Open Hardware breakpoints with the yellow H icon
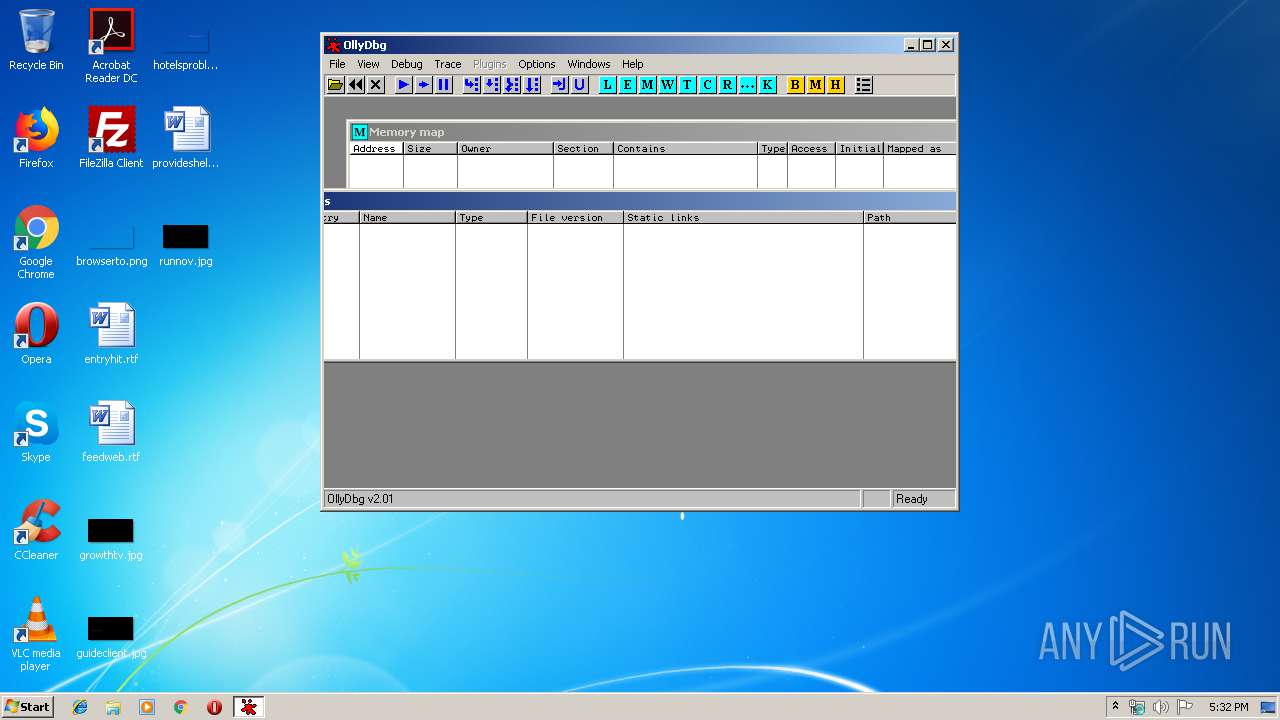Viewport: 1280px width, 720px height. pyautogui.click(x=836, y=85)
